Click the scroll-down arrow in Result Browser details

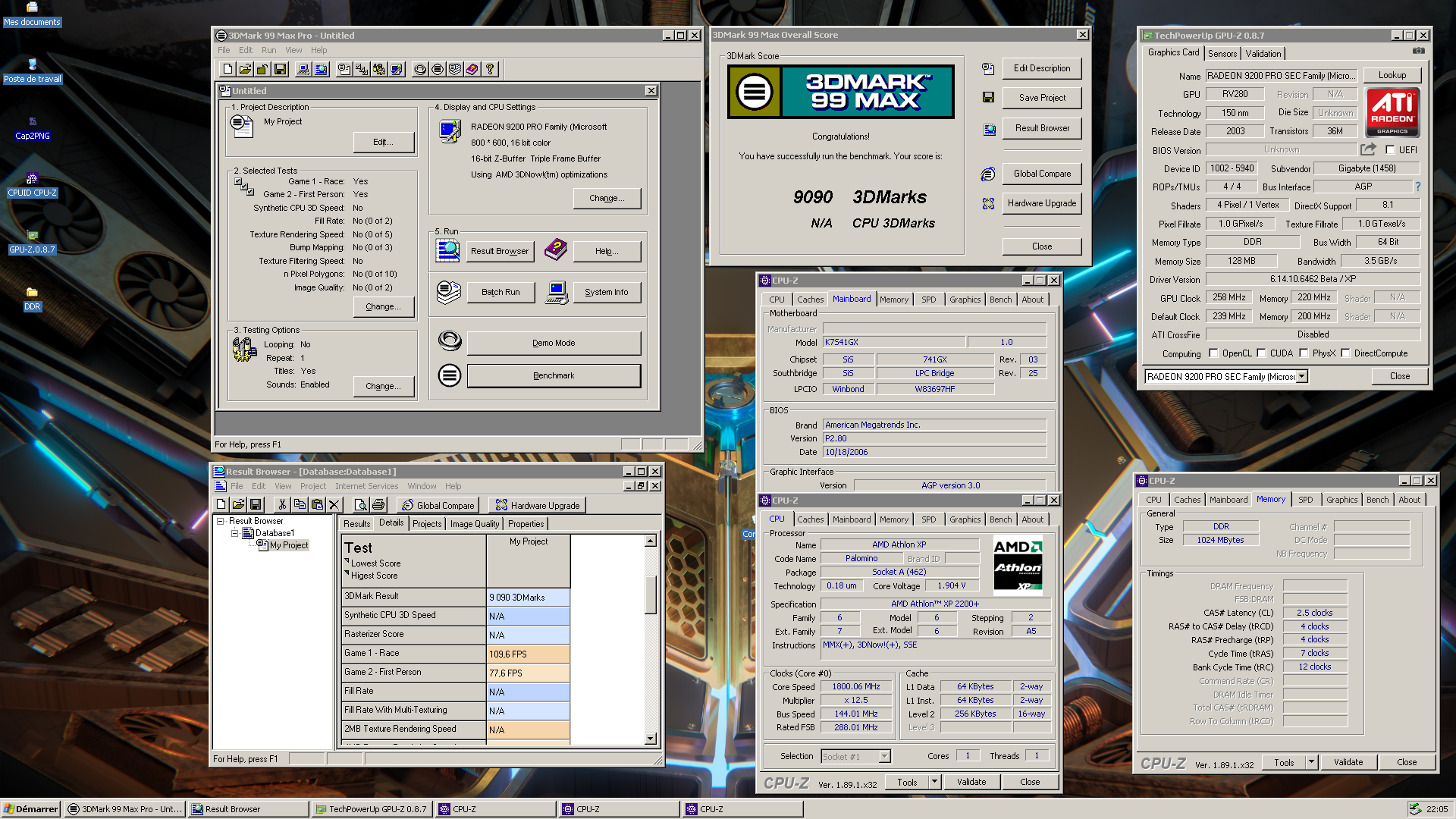651,739
